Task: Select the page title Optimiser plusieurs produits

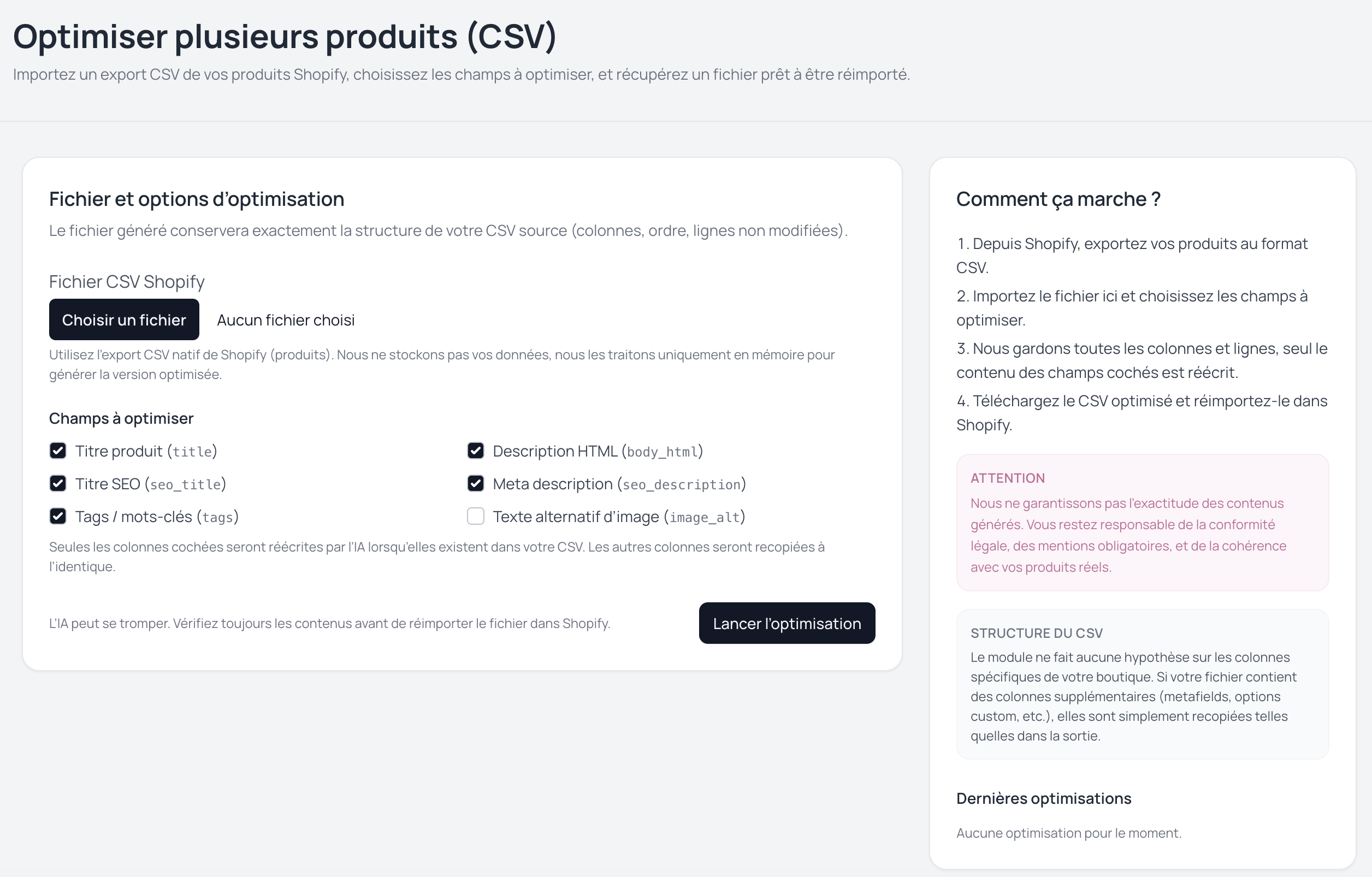Action: click(x=285, y=37)
